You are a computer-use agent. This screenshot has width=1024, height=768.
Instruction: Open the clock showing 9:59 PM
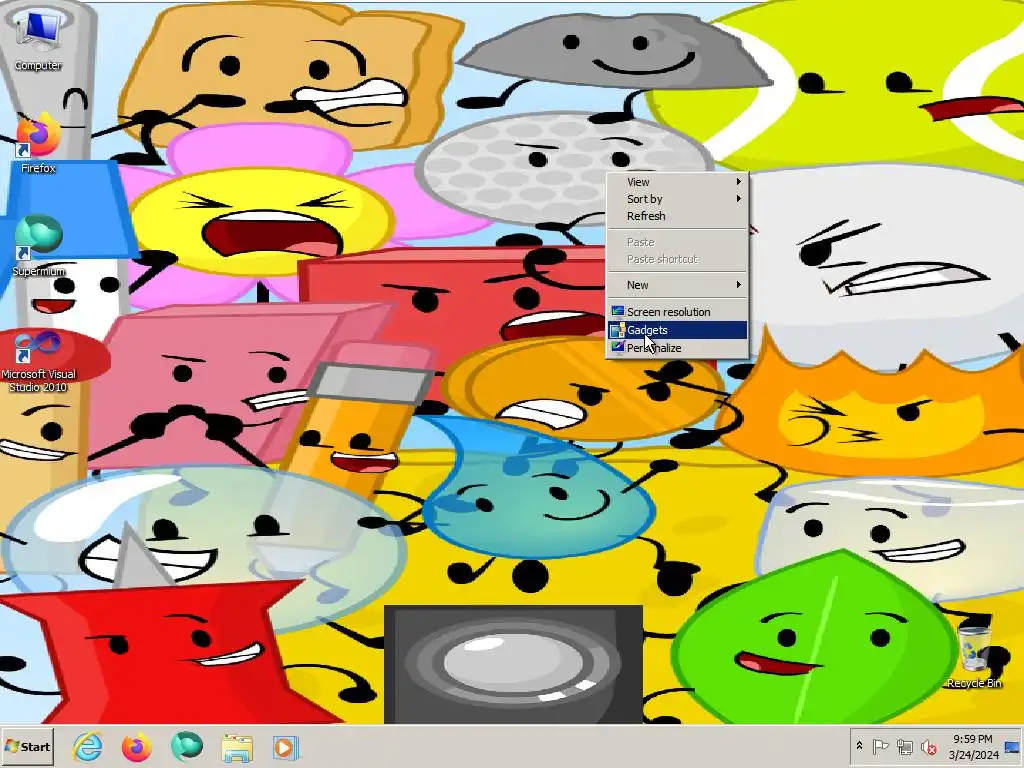coord(973,746)
